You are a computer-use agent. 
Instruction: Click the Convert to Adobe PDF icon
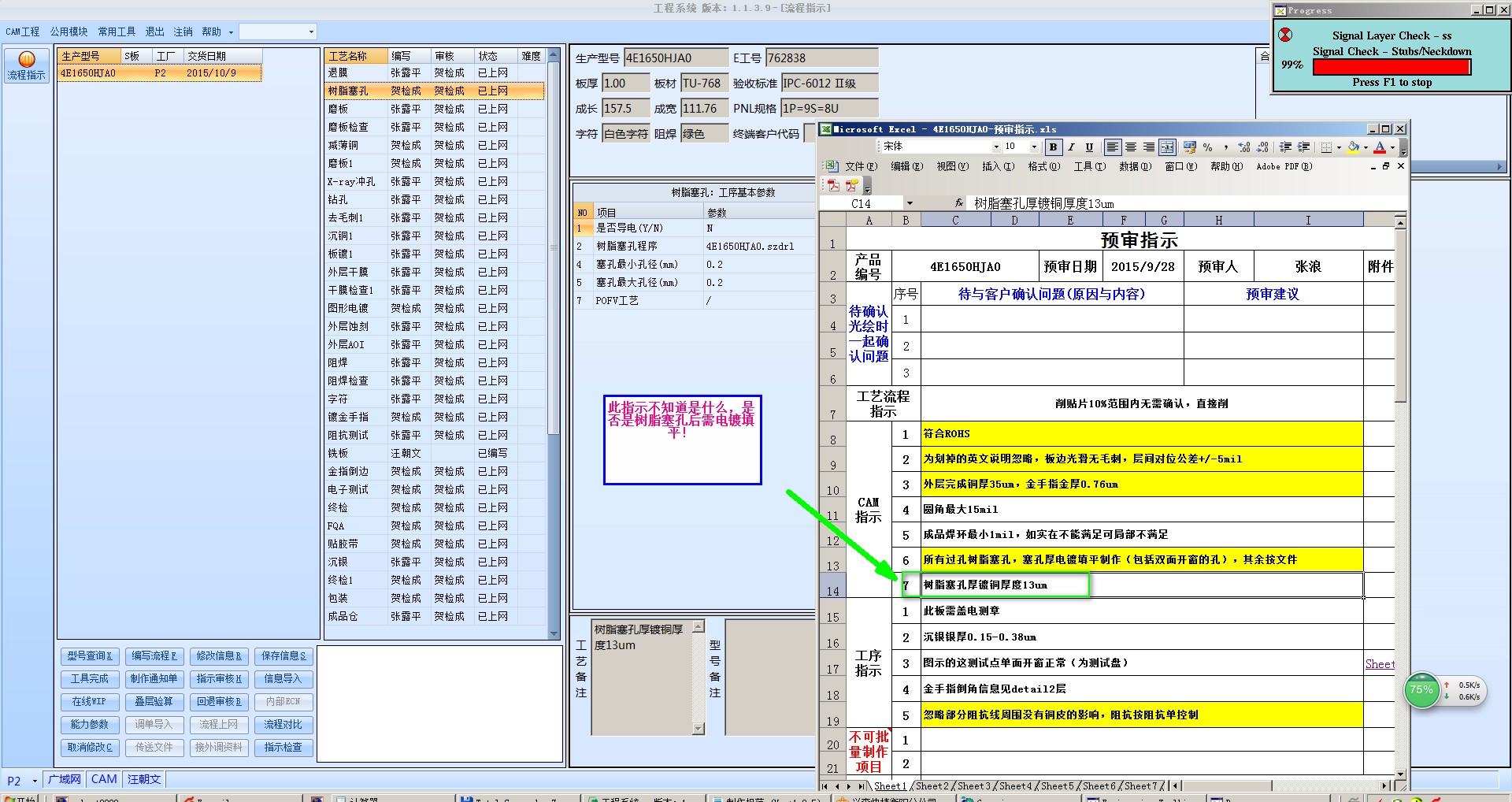pyautogui.click(x=833, y=185)
